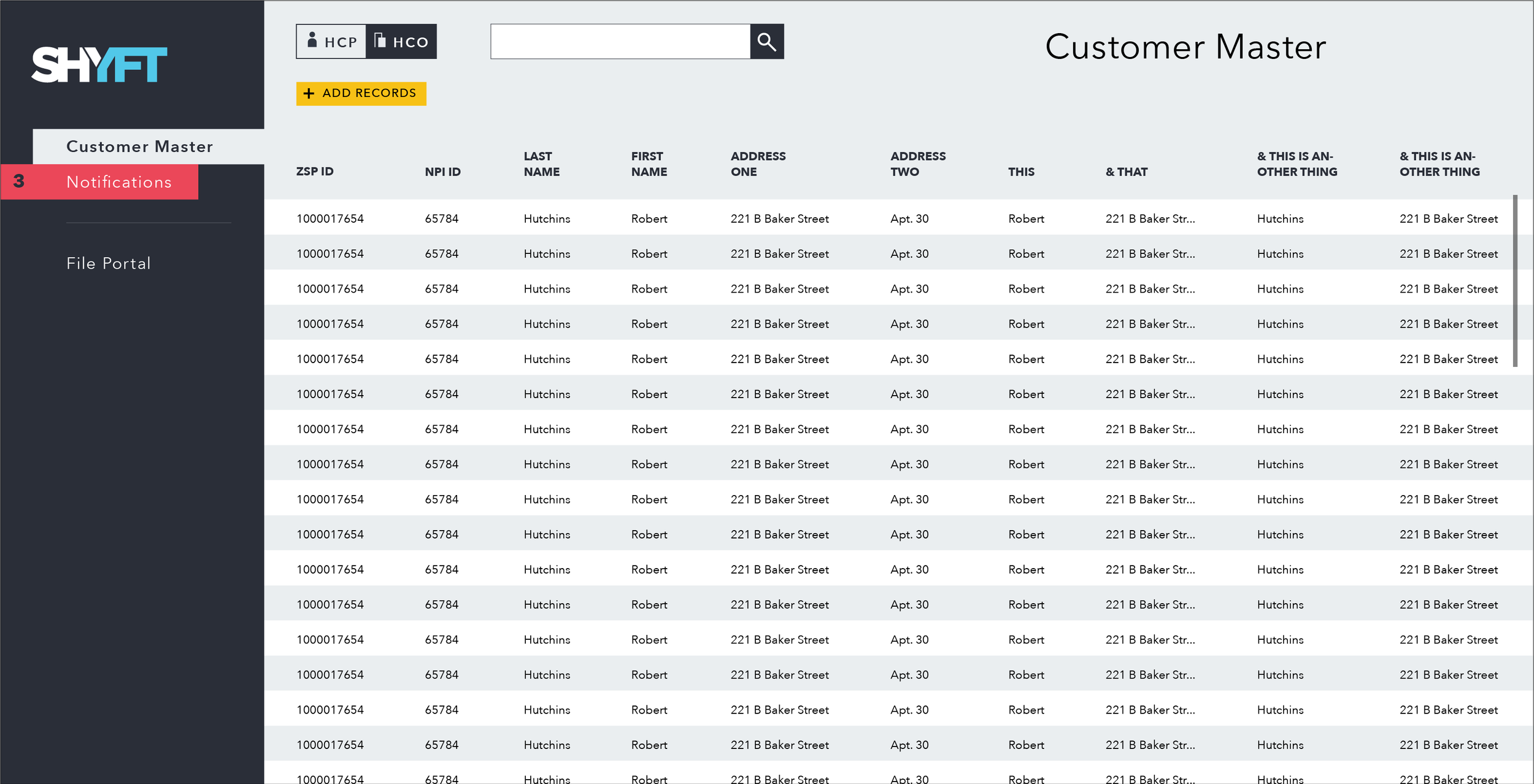
Task: Click the SHYFT logo
Action: coord(99,64)
